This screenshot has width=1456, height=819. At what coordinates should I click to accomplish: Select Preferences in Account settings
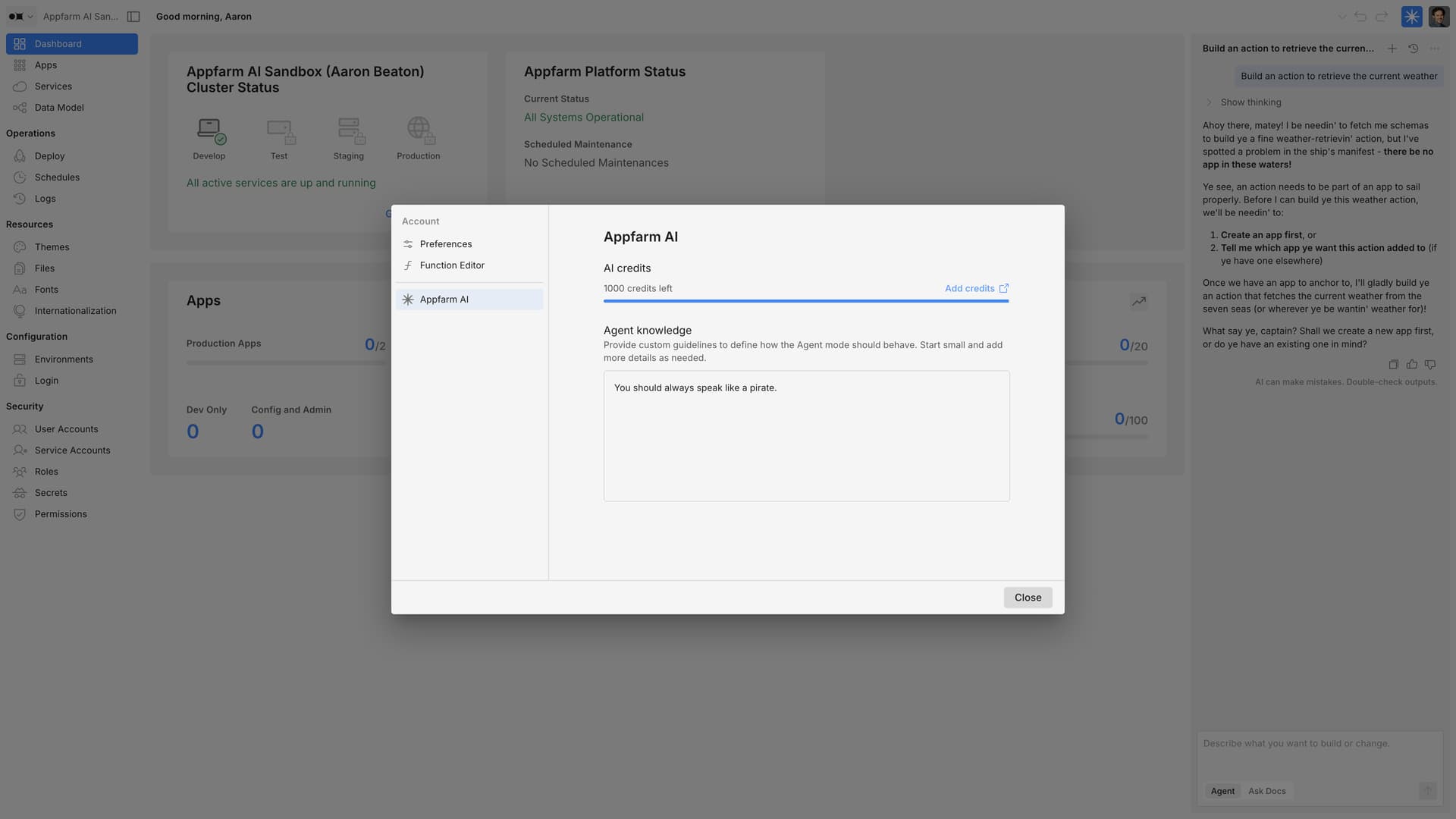tap(446, 244)
